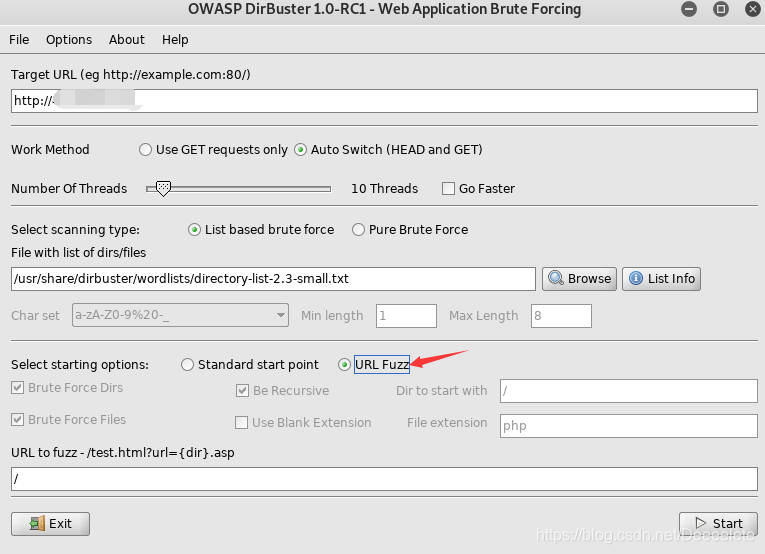
Task: Click the "URL to fuzz" hint label
Action: click(123, 453)
